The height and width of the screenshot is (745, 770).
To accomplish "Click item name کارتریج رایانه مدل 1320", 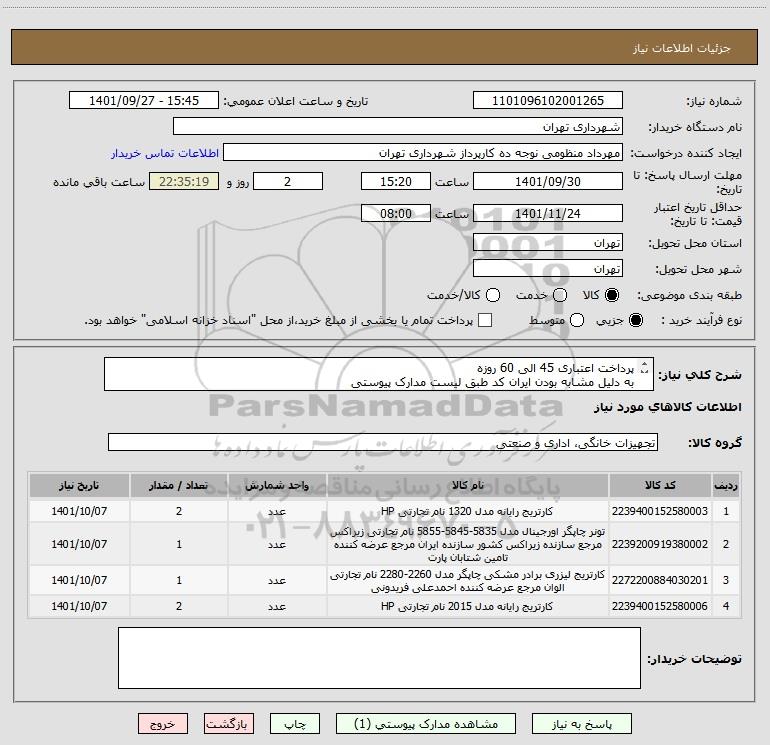I will (x=467, y=511).
